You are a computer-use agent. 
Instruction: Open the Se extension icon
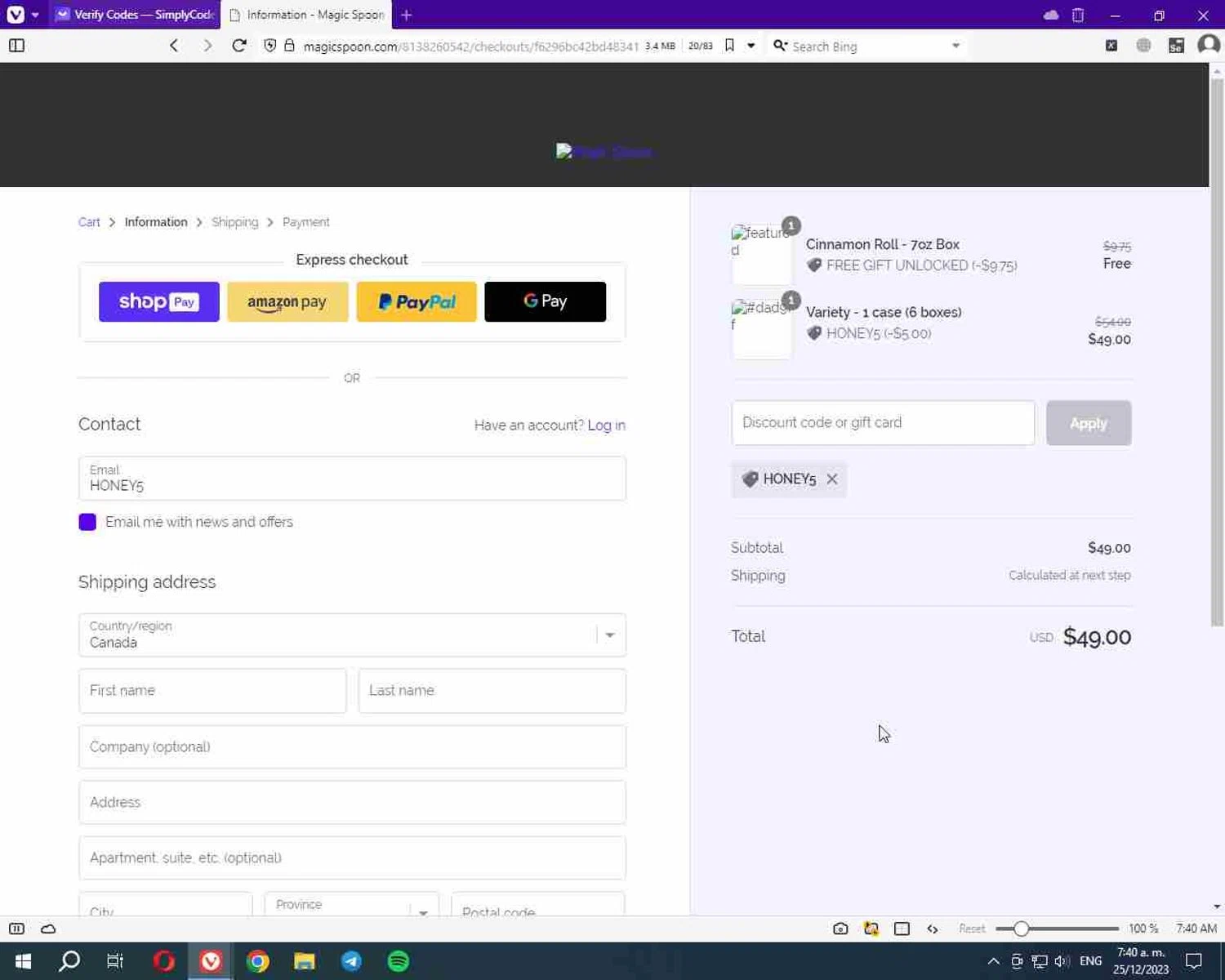point(1176,46)
